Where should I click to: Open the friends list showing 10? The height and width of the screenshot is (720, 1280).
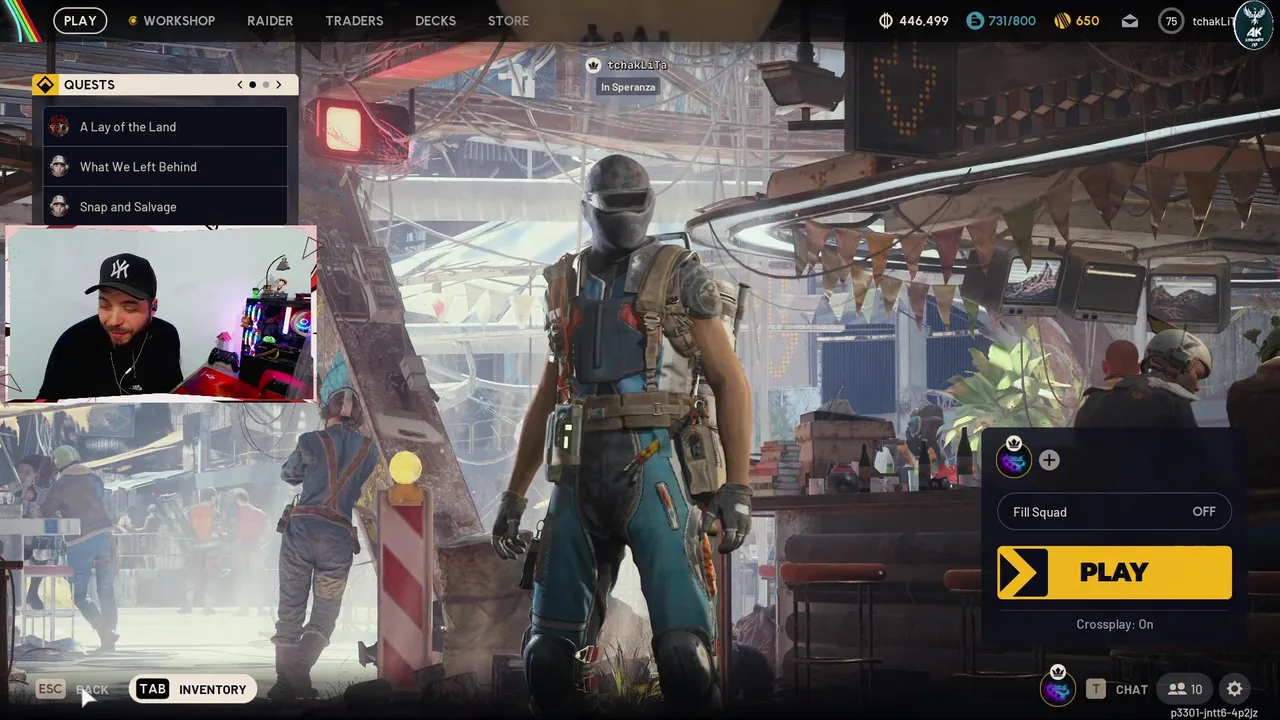[x=1186, y=689]
